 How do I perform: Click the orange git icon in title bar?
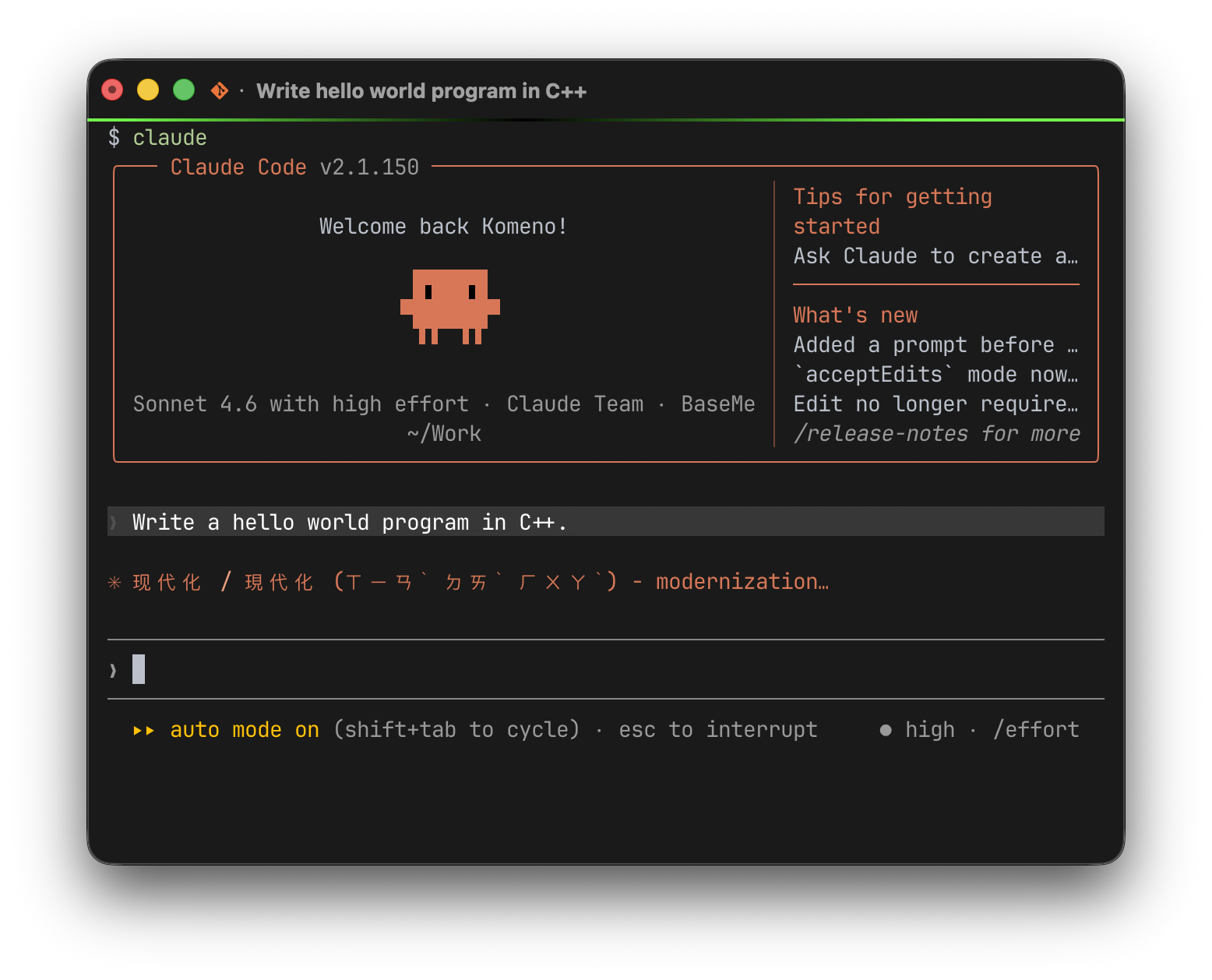220,91
